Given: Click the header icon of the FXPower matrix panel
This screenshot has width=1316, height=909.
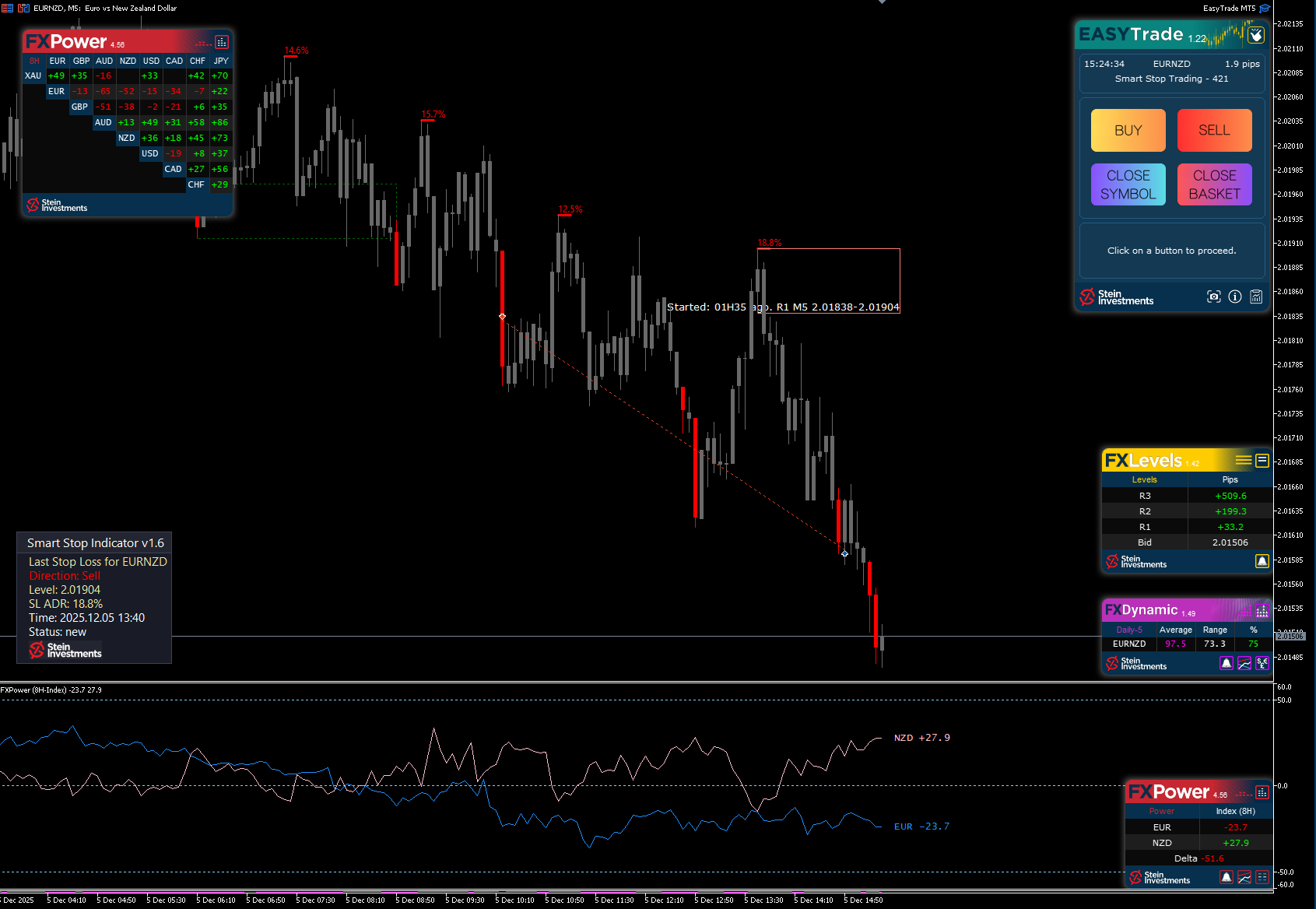Looking at the screenshot, I should [222, 42].
